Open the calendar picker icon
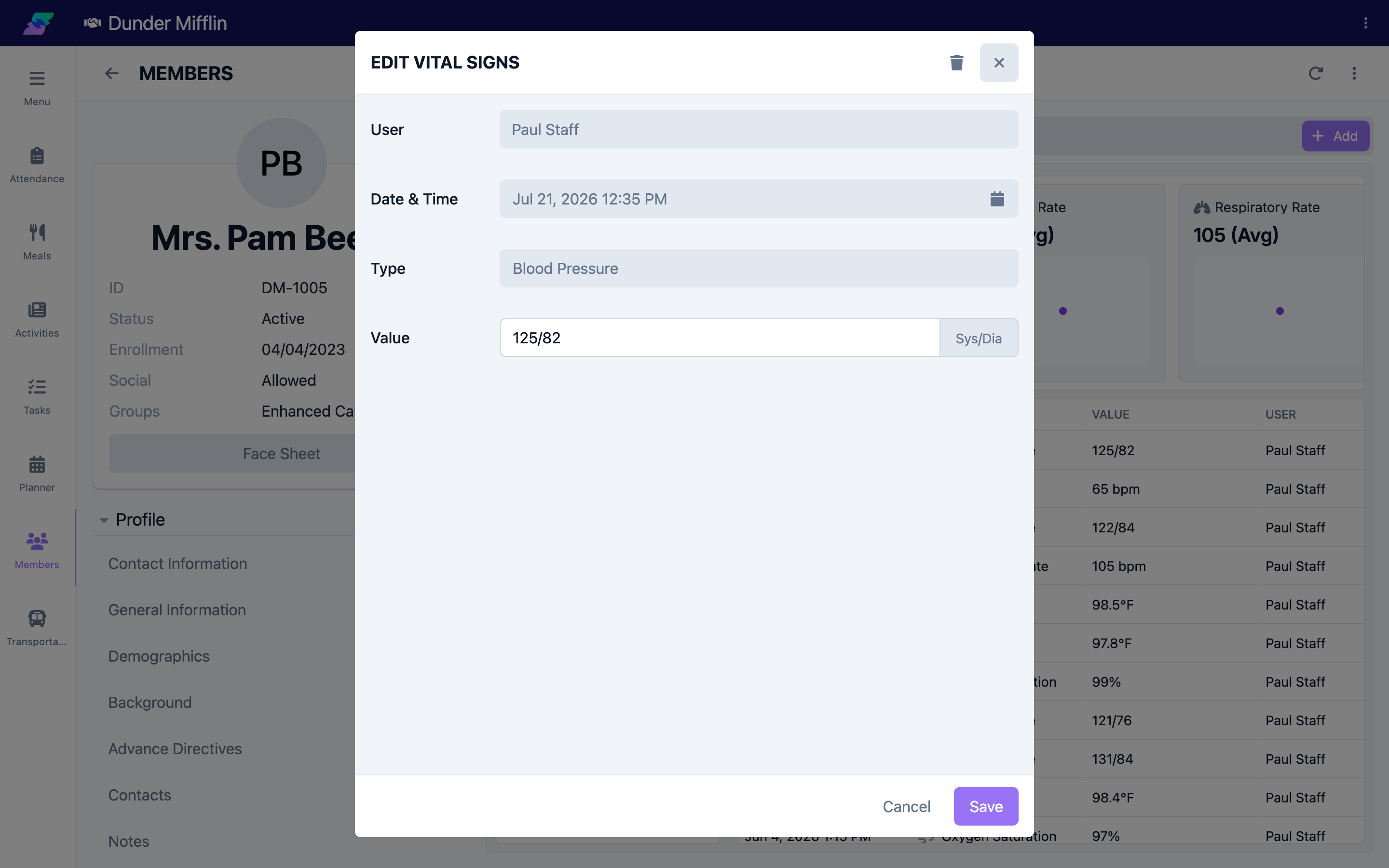The width and height of the screenshot is (1389, 868). (997, 199)
